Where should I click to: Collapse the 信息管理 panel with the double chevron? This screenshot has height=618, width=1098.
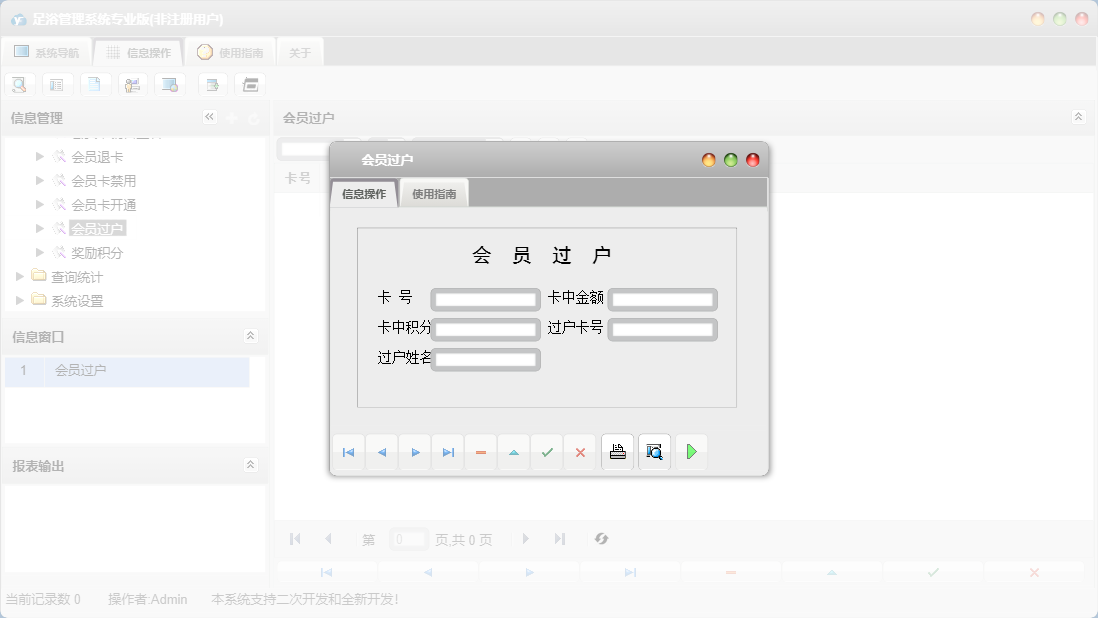(209, 117)
